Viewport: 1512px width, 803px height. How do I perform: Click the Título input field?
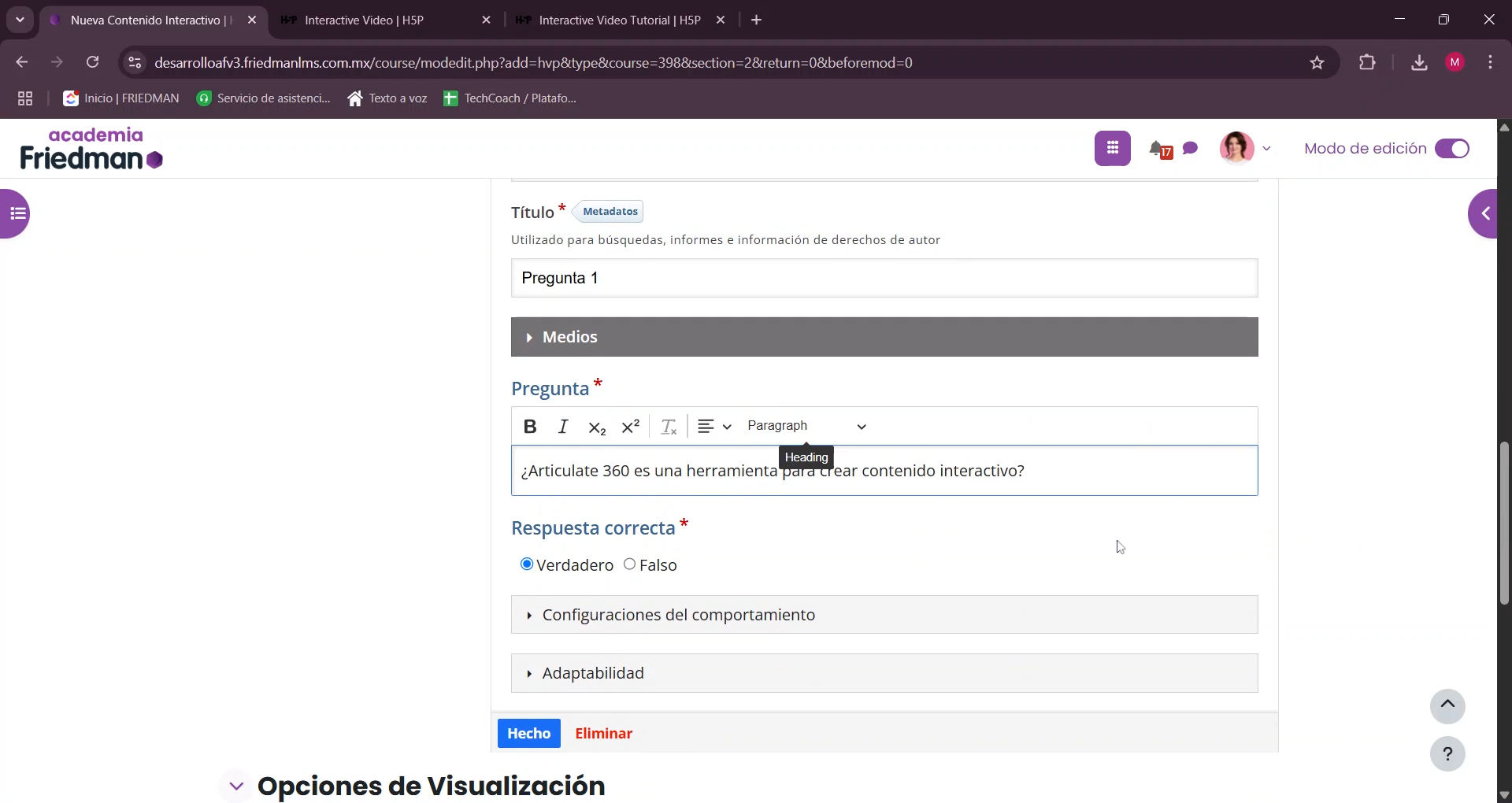[884, 278]
